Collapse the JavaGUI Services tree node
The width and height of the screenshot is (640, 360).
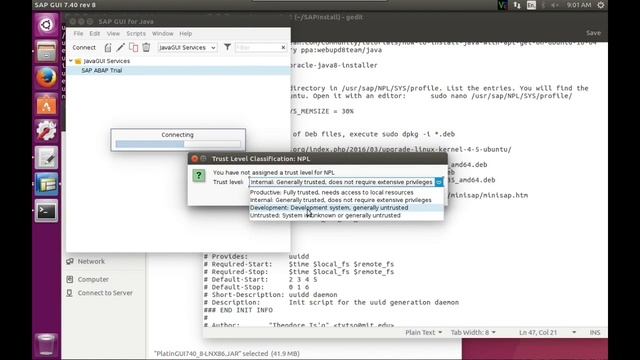(71, 61)
